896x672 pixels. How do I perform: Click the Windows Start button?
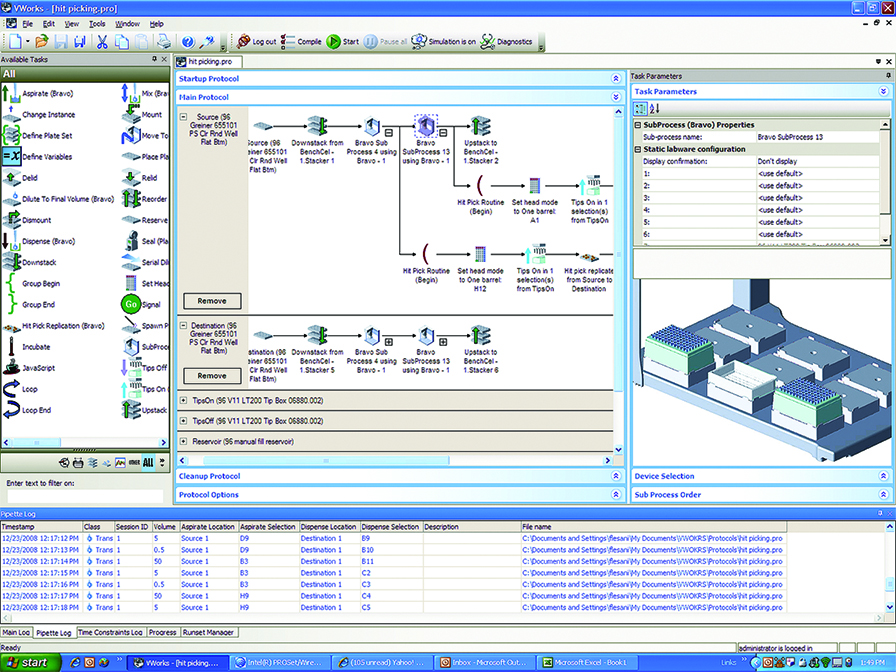(x=30, y=663)
